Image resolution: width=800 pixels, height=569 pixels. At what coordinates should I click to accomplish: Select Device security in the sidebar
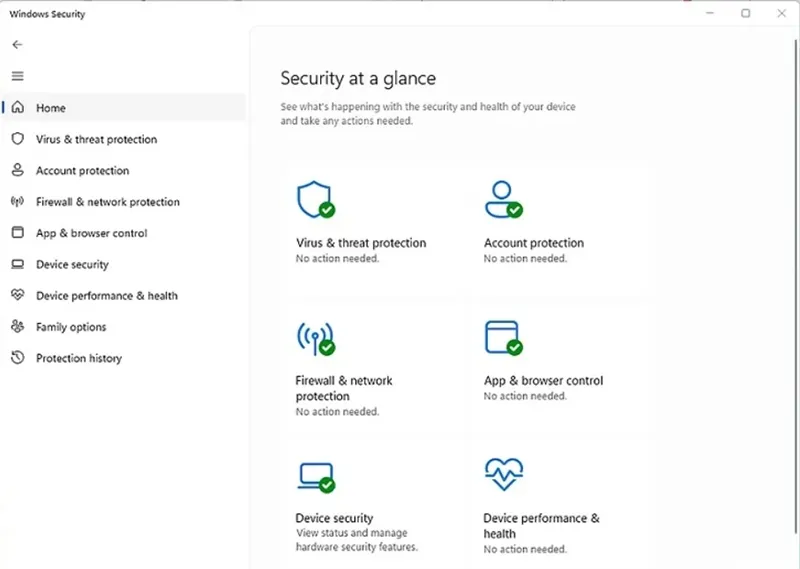click(72, 265)
